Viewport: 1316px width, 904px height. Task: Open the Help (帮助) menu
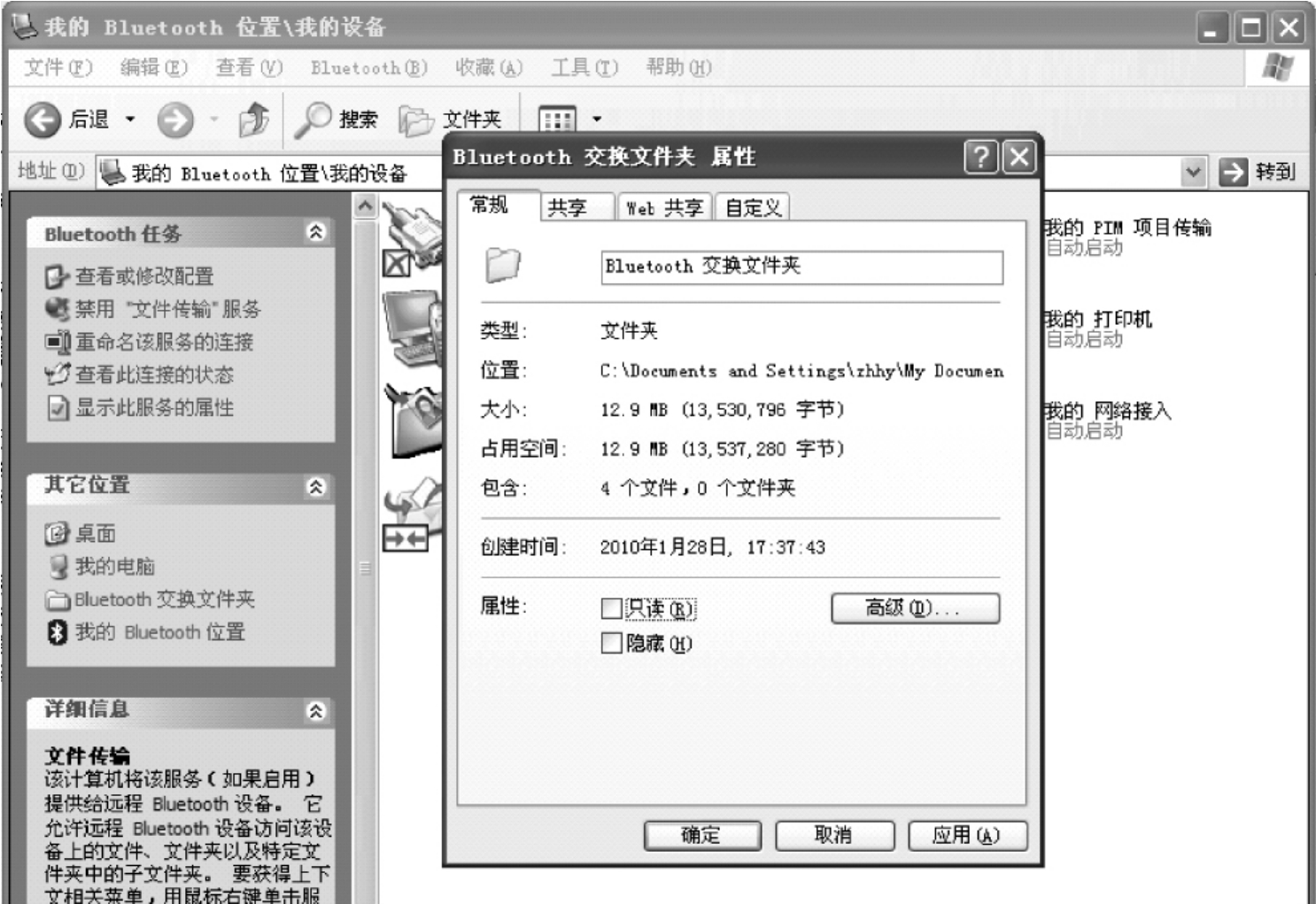click(678, 67)
